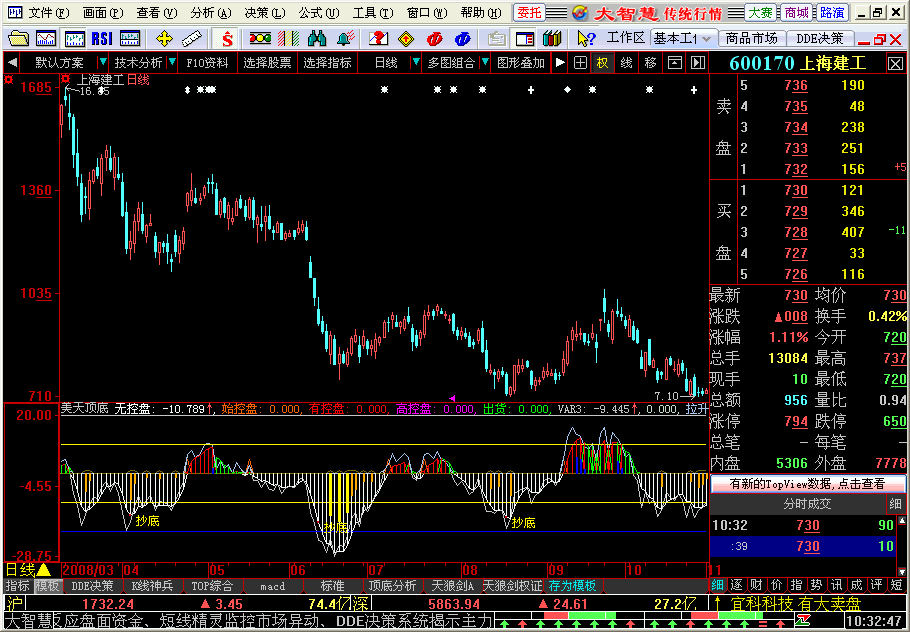Click the grid plus icon in chart bar

coord(580,63)
